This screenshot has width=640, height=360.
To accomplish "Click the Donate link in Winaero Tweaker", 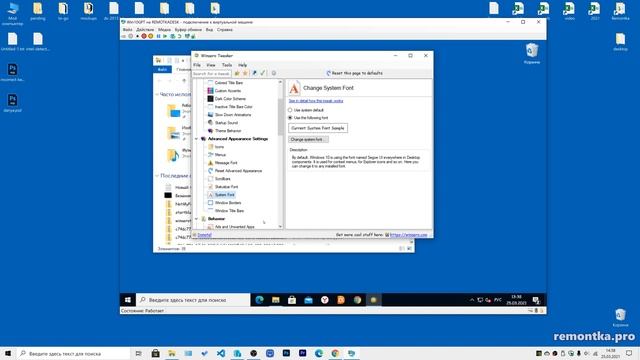I will point(204,235).
